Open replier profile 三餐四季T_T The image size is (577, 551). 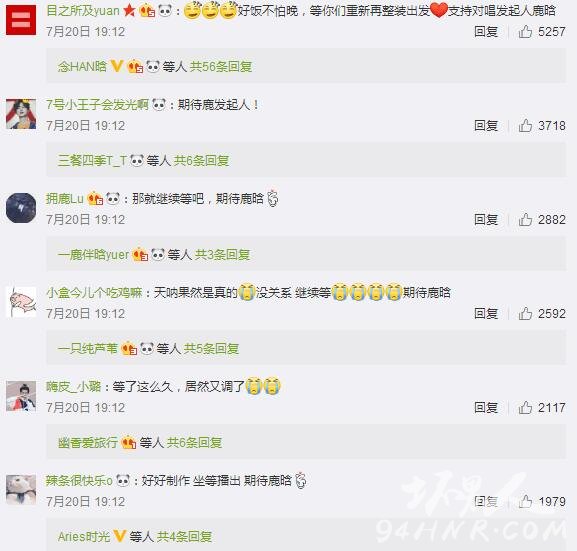pos(92,160)
